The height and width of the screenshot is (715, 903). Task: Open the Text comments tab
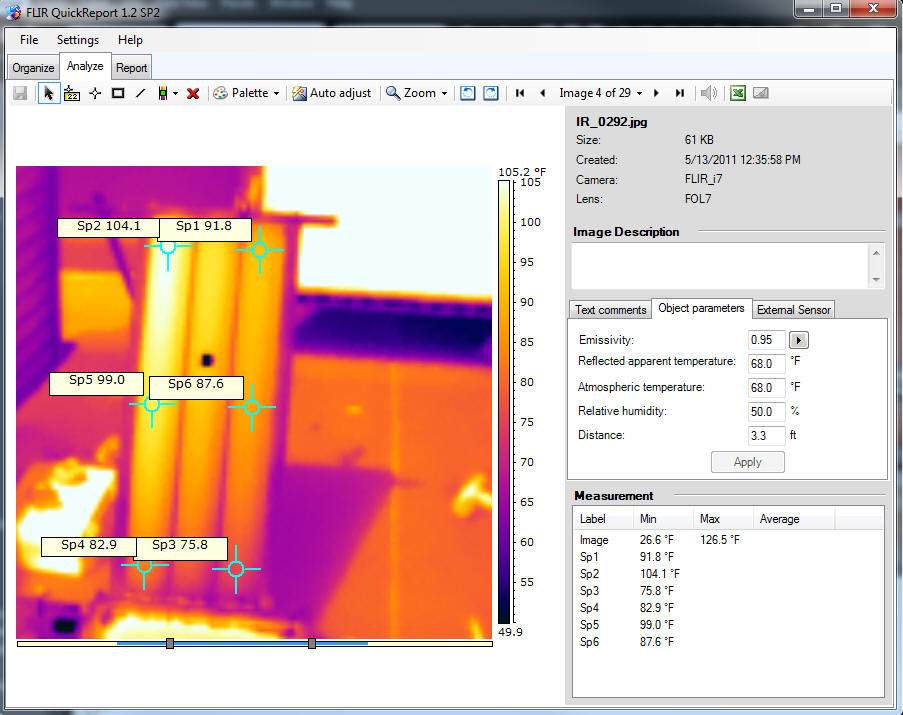[610, 310]
